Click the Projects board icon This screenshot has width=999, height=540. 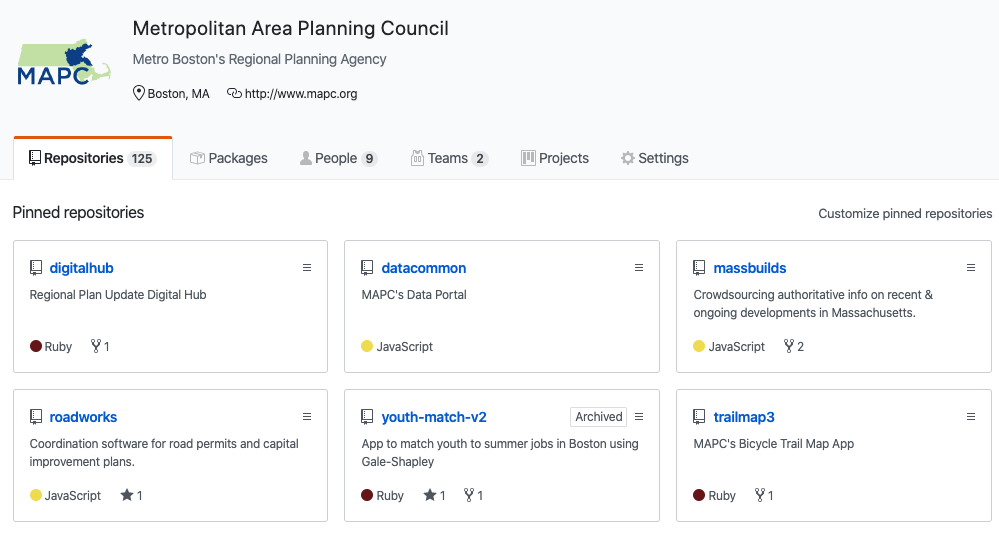(x=528, y=158)
